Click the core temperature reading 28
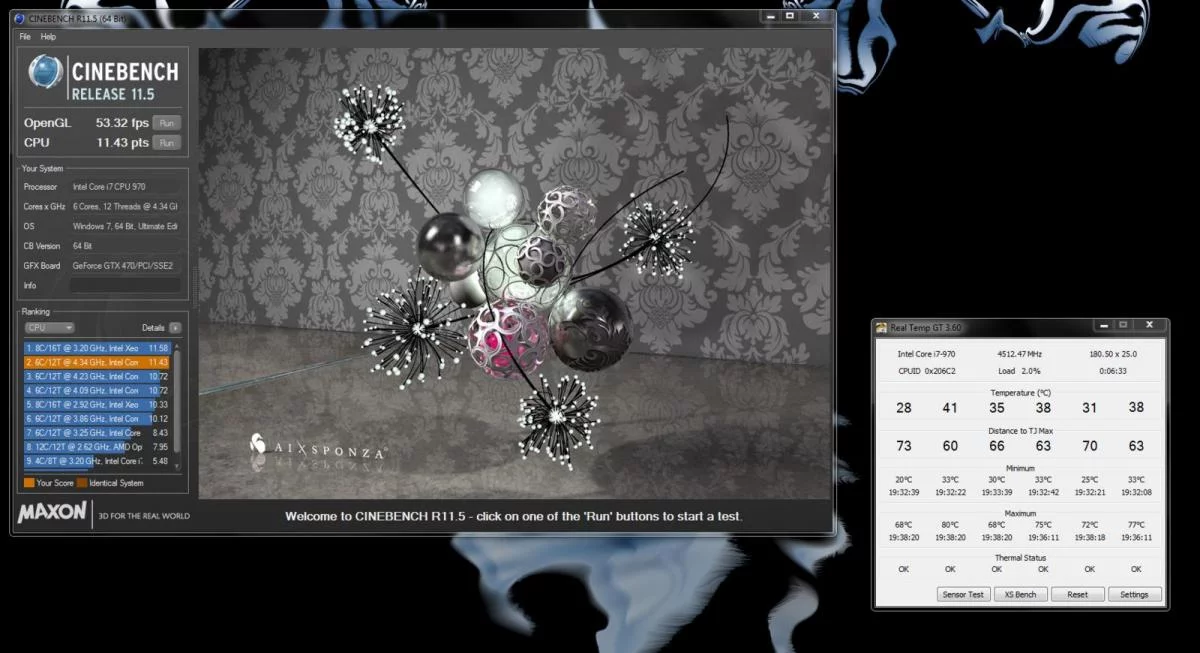The image size is (1200, 653). tap(904, 408)
